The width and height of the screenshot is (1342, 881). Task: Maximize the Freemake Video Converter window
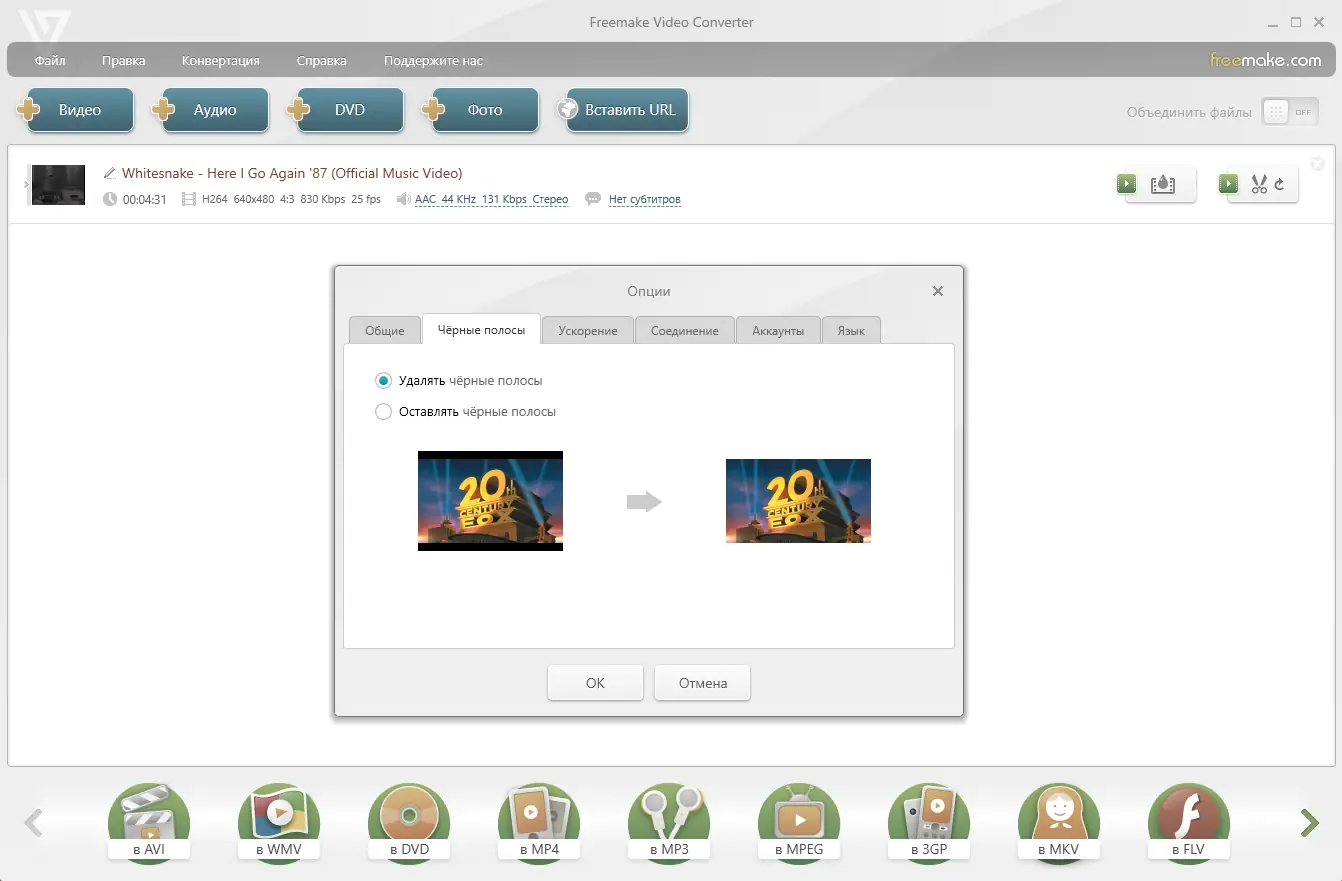pyautogui.click(x=1296, y=22)
